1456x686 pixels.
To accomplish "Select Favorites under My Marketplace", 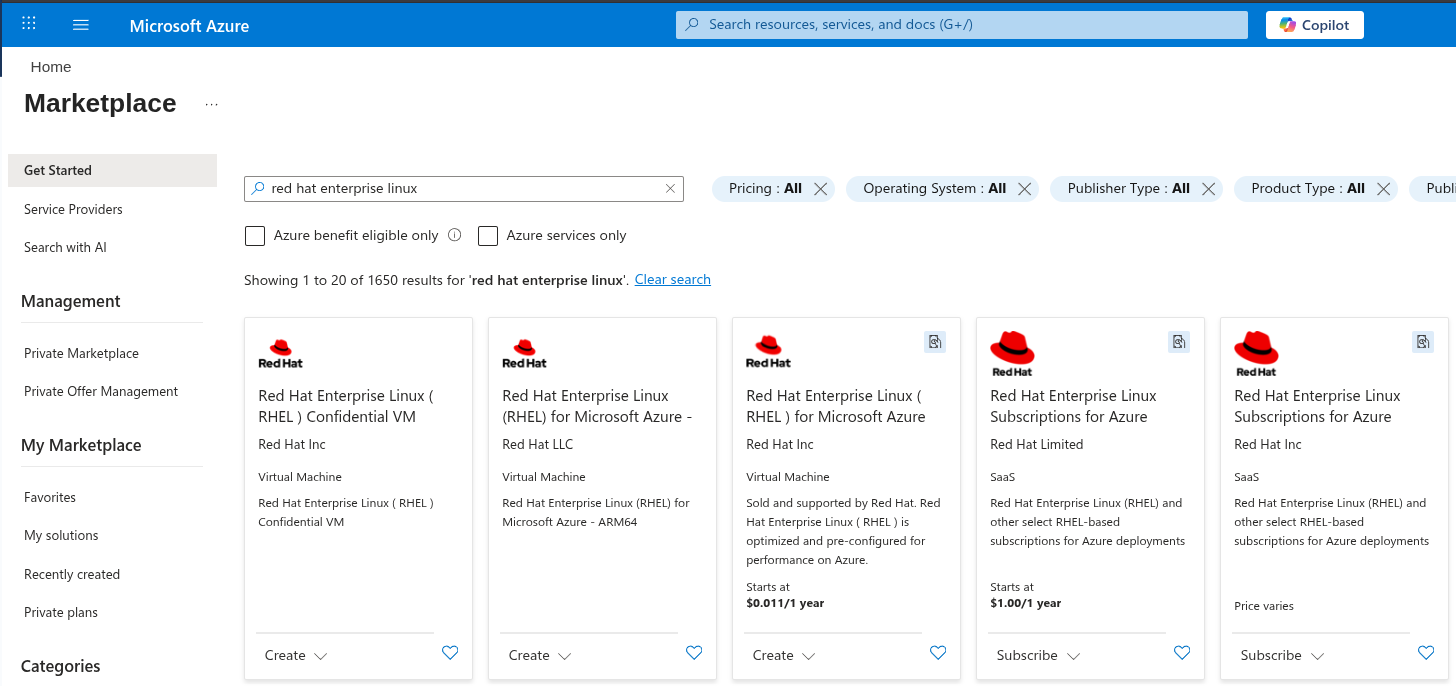I will 50,497.
